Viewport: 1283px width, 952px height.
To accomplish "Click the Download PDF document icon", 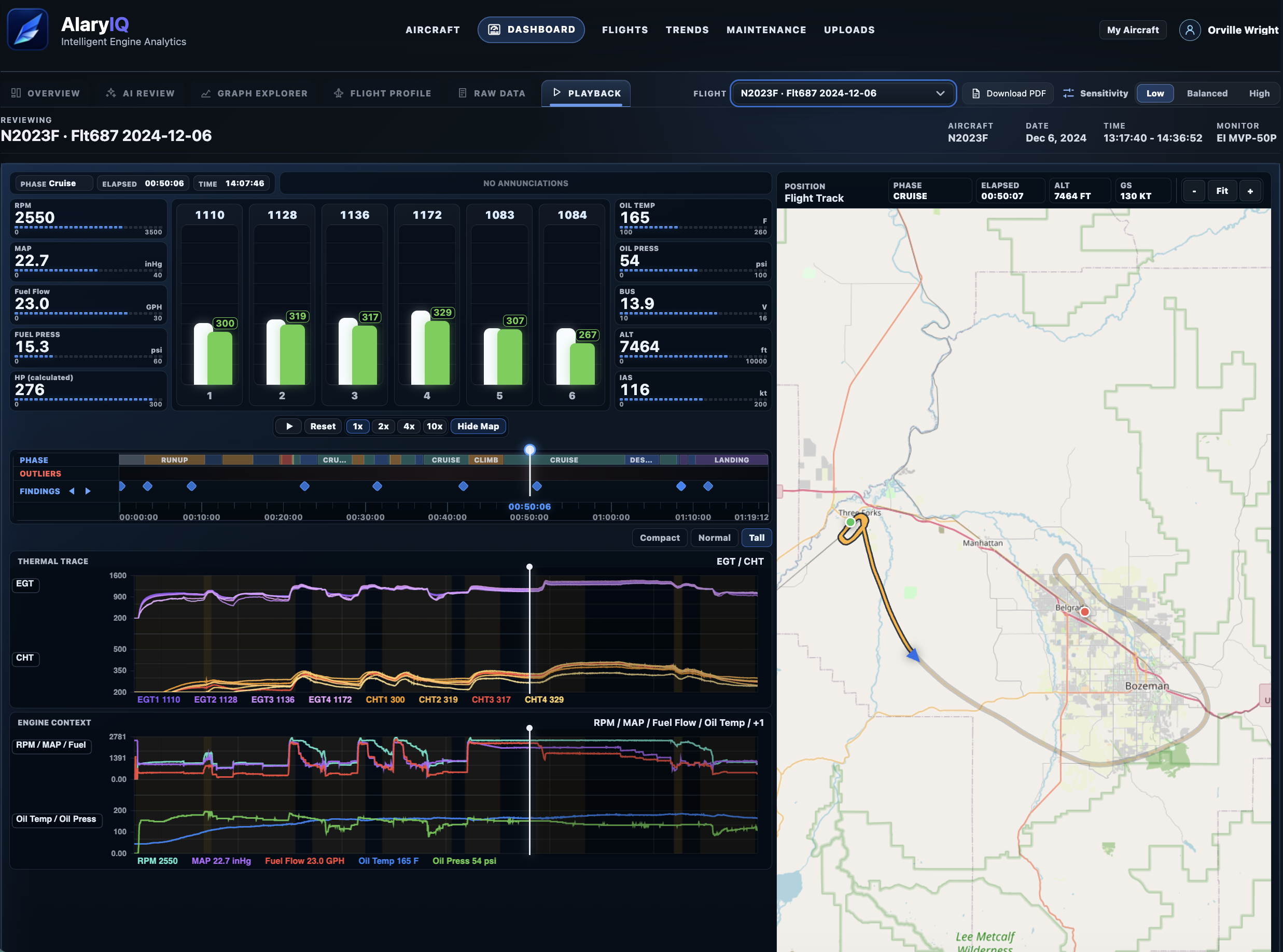I will (x=976, y=93).
